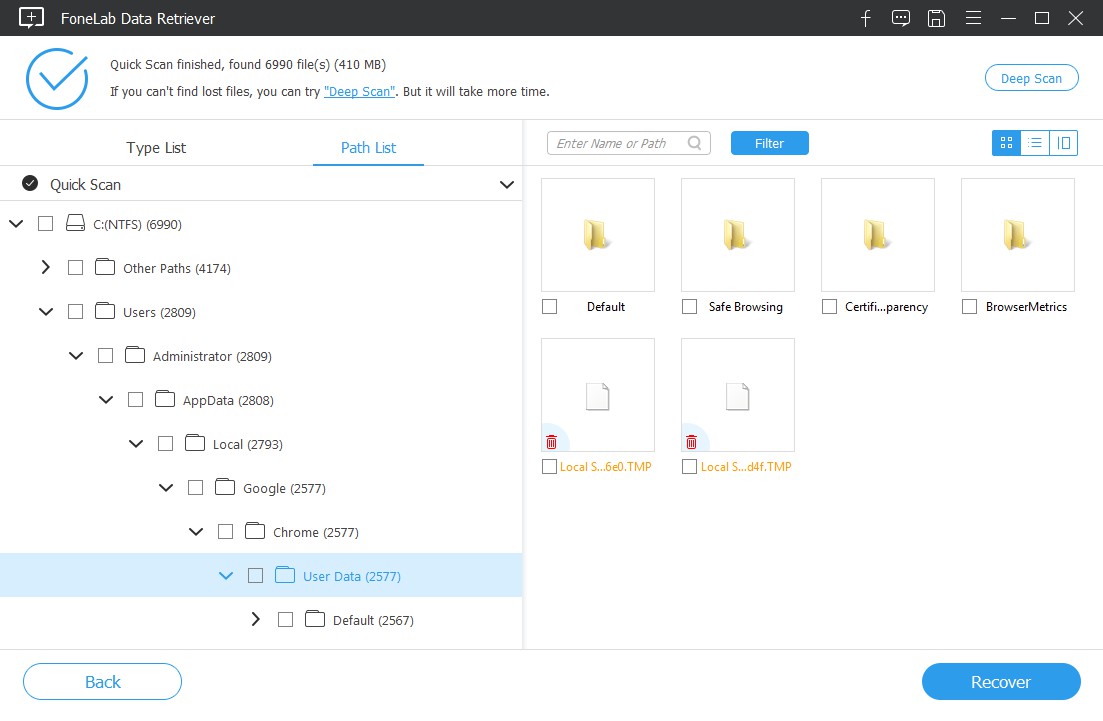Open the Default folder thumbnail
Viewport: 1103px width, 721px height.
(598, 235)
